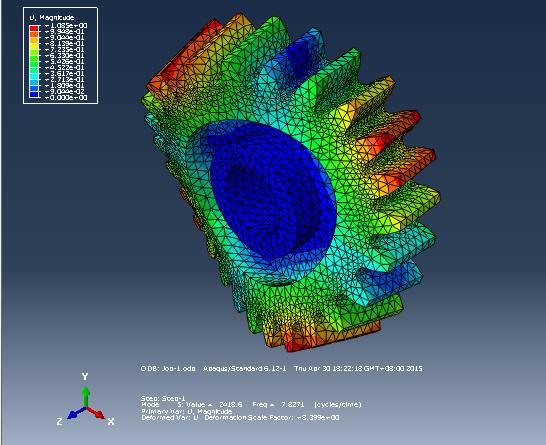Click the Y axis label on triad
This screenshot has width=546, height=445.
[x=85, y=376]
